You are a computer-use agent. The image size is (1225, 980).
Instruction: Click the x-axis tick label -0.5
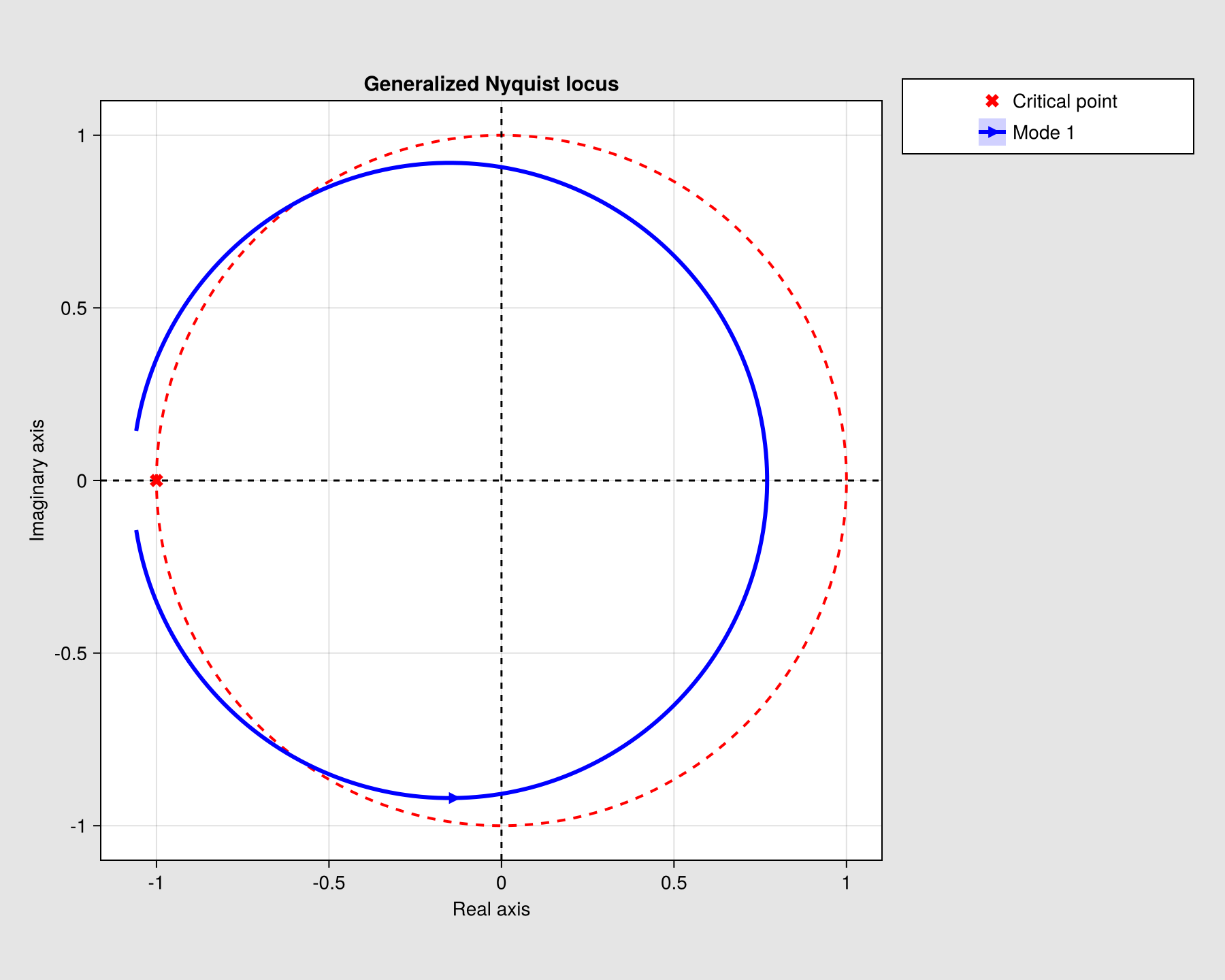click(x=329, y=883)
